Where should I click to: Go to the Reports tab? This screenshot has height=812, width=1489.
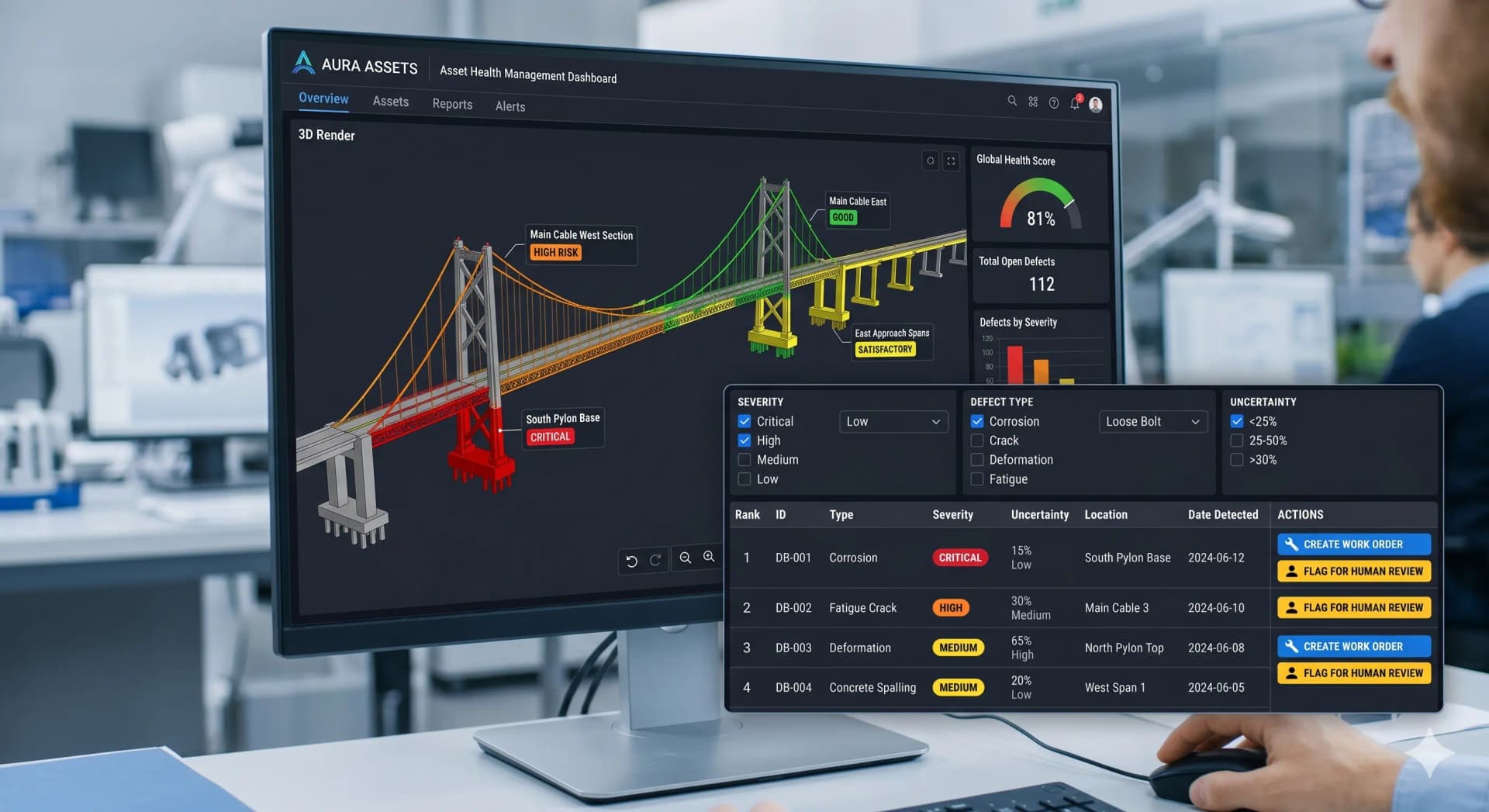452,104
